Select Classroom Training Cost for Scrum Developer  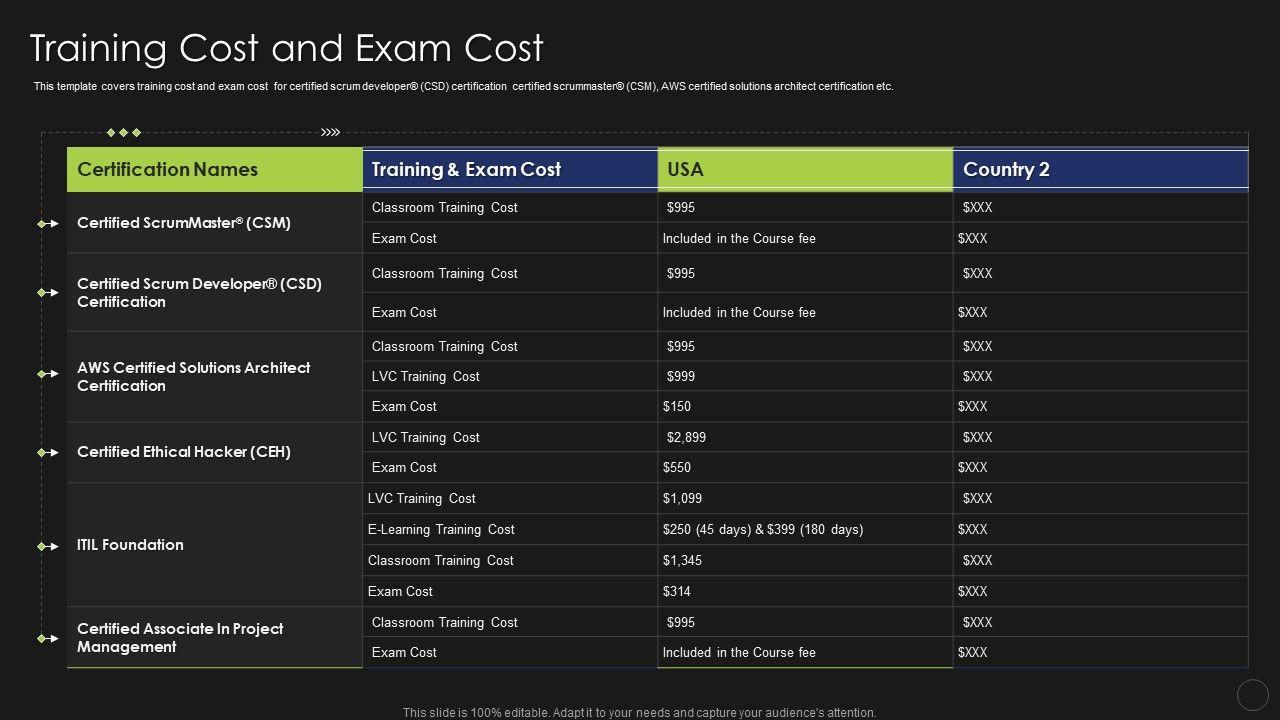pyautogui.click(x=445, y=273)
